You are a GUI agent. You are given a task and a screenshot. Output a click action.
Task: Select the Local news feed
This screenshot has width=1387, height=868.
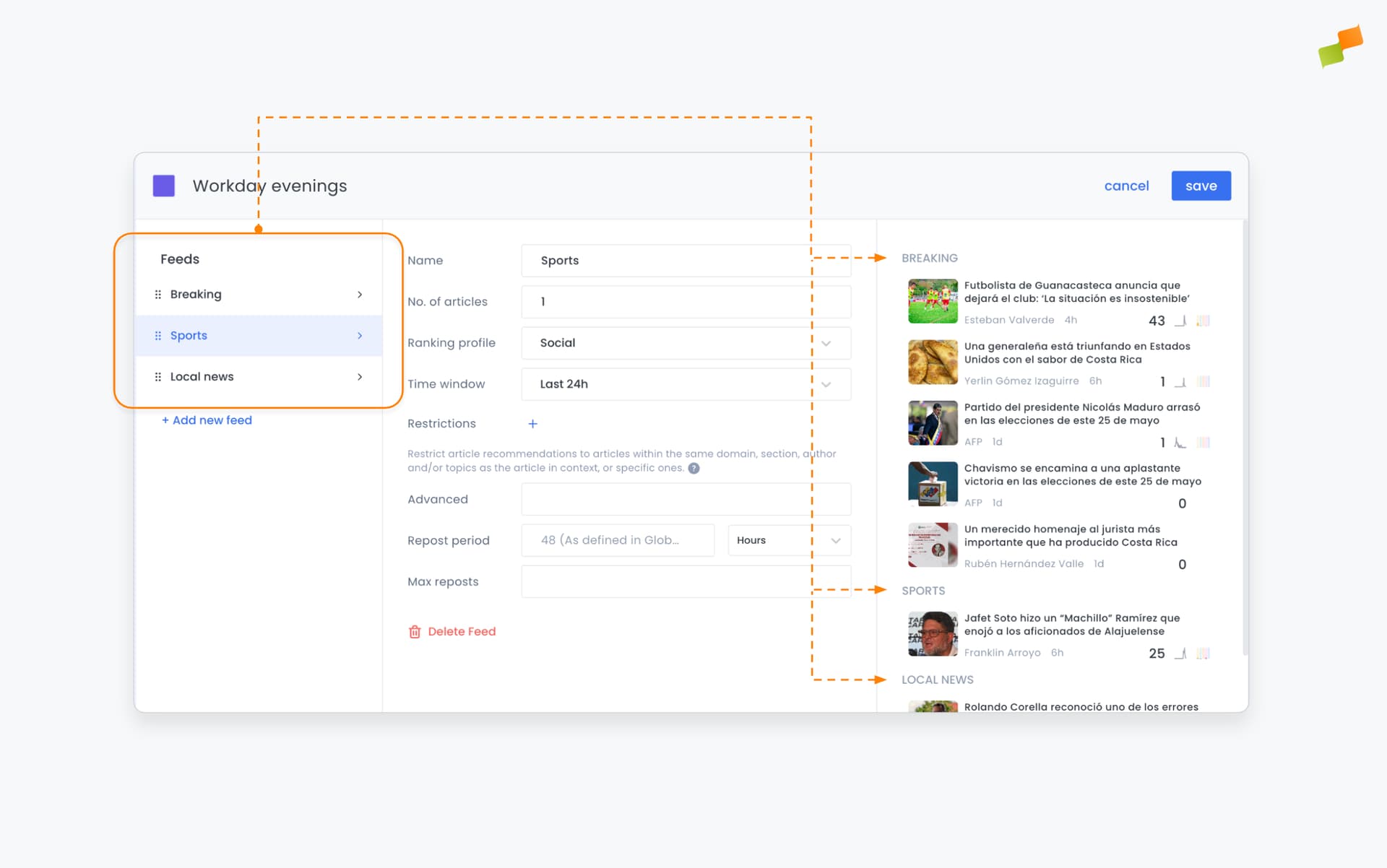[202, 376]
